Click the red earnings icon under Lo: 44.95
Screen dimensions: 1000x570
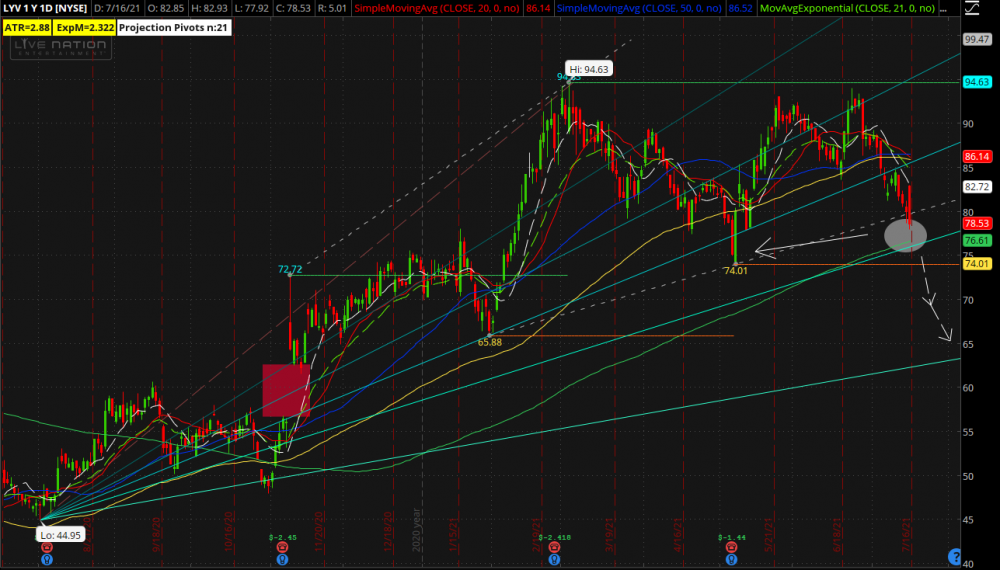[45, 549]
